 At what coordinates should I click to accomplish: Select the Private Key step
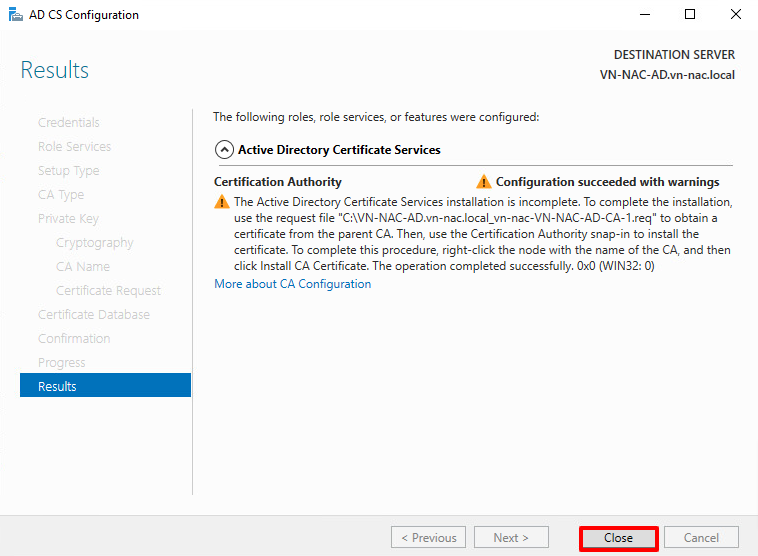click(x=68, y=219)
